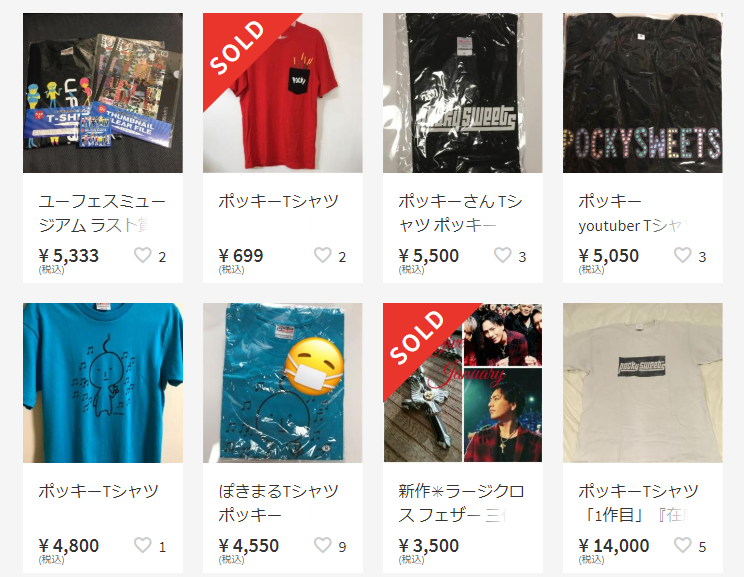View blue shirt with music-note character photo
Viewport: 744px width, 577px height.
(x=103, y=383)
